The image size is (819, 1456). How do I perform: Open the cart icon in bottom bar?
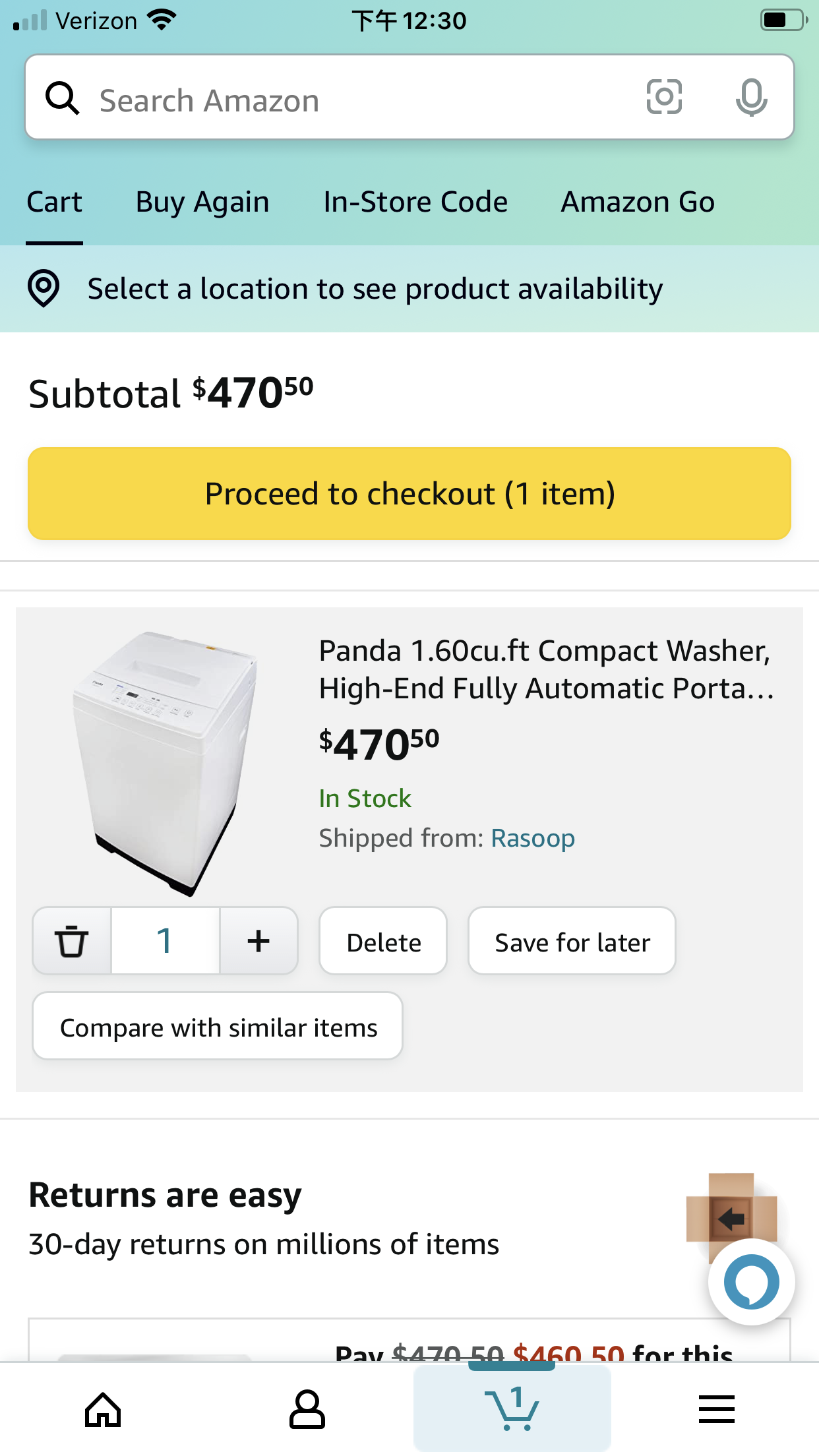pos(512,1409)
